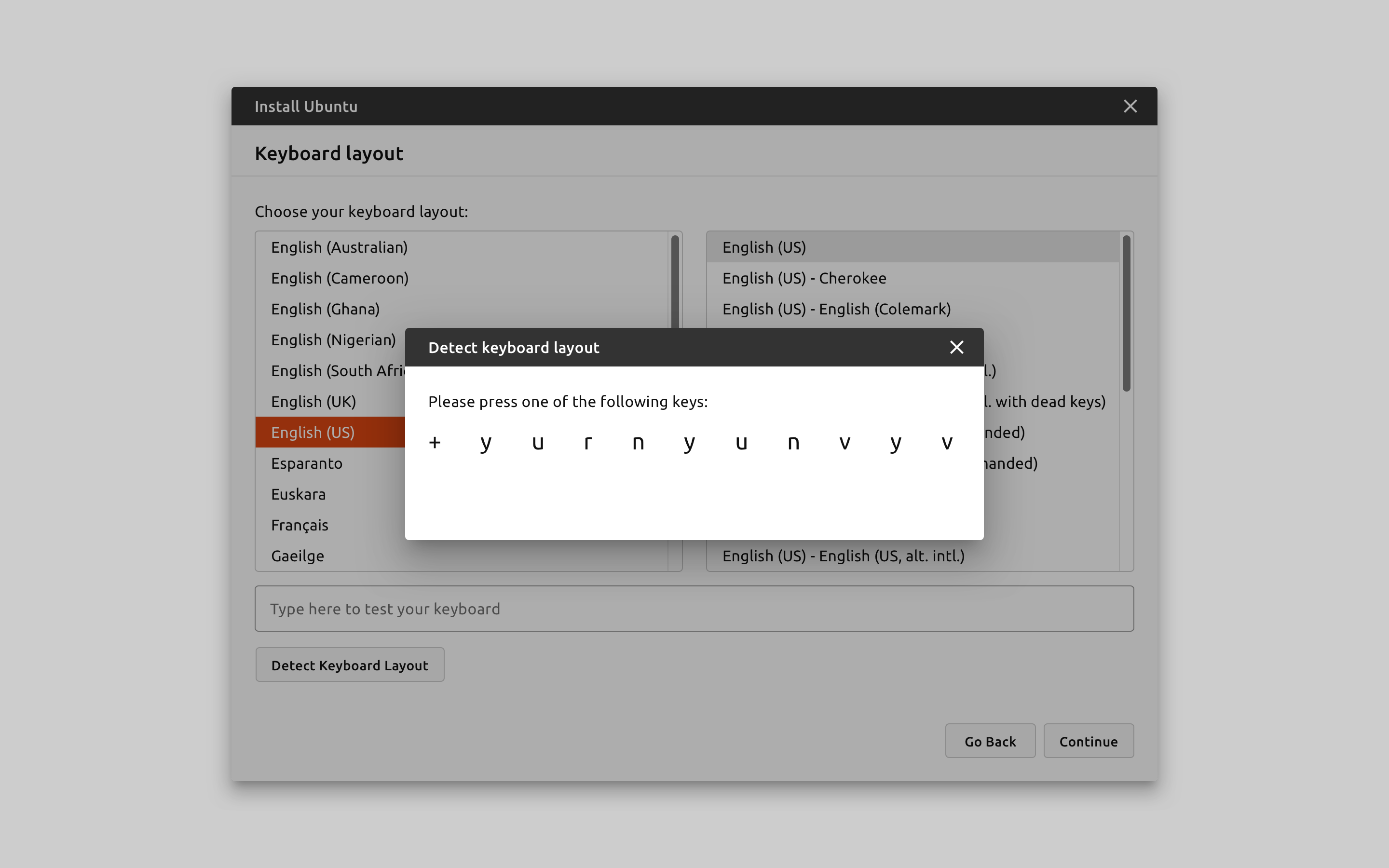Choose English (Ghana) from the list
This screenshot has width=1389, height=868.
coord(326,310)
